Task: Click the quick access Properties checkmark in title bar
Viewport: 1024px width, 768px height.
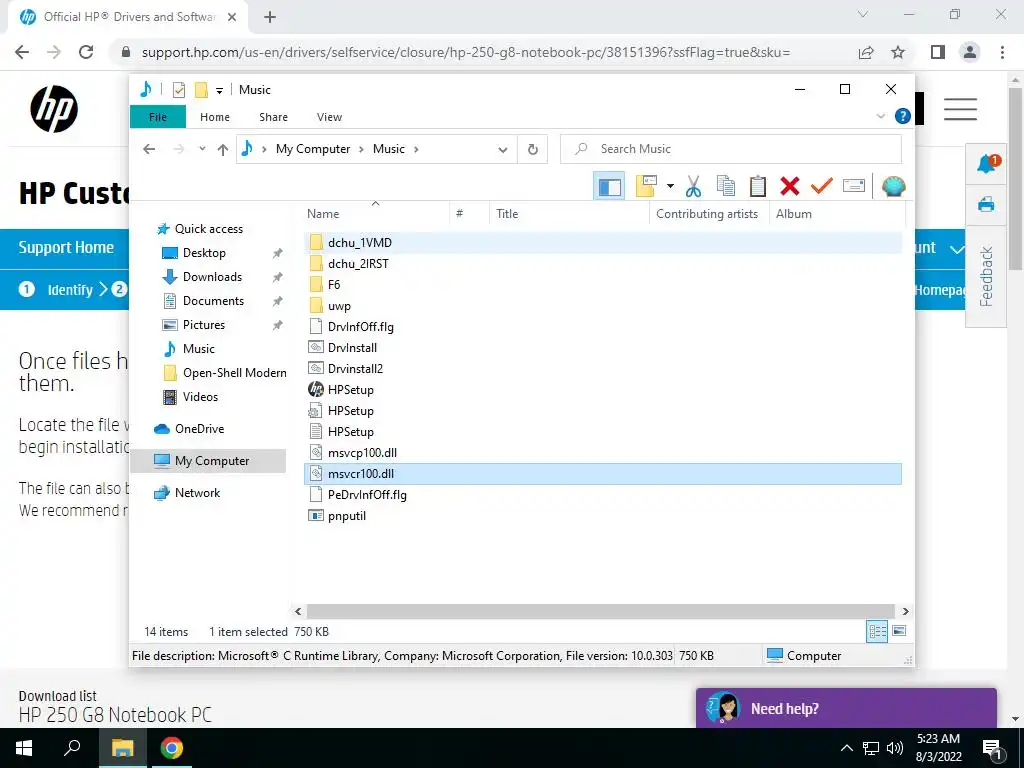Action: tap(178, 90)
